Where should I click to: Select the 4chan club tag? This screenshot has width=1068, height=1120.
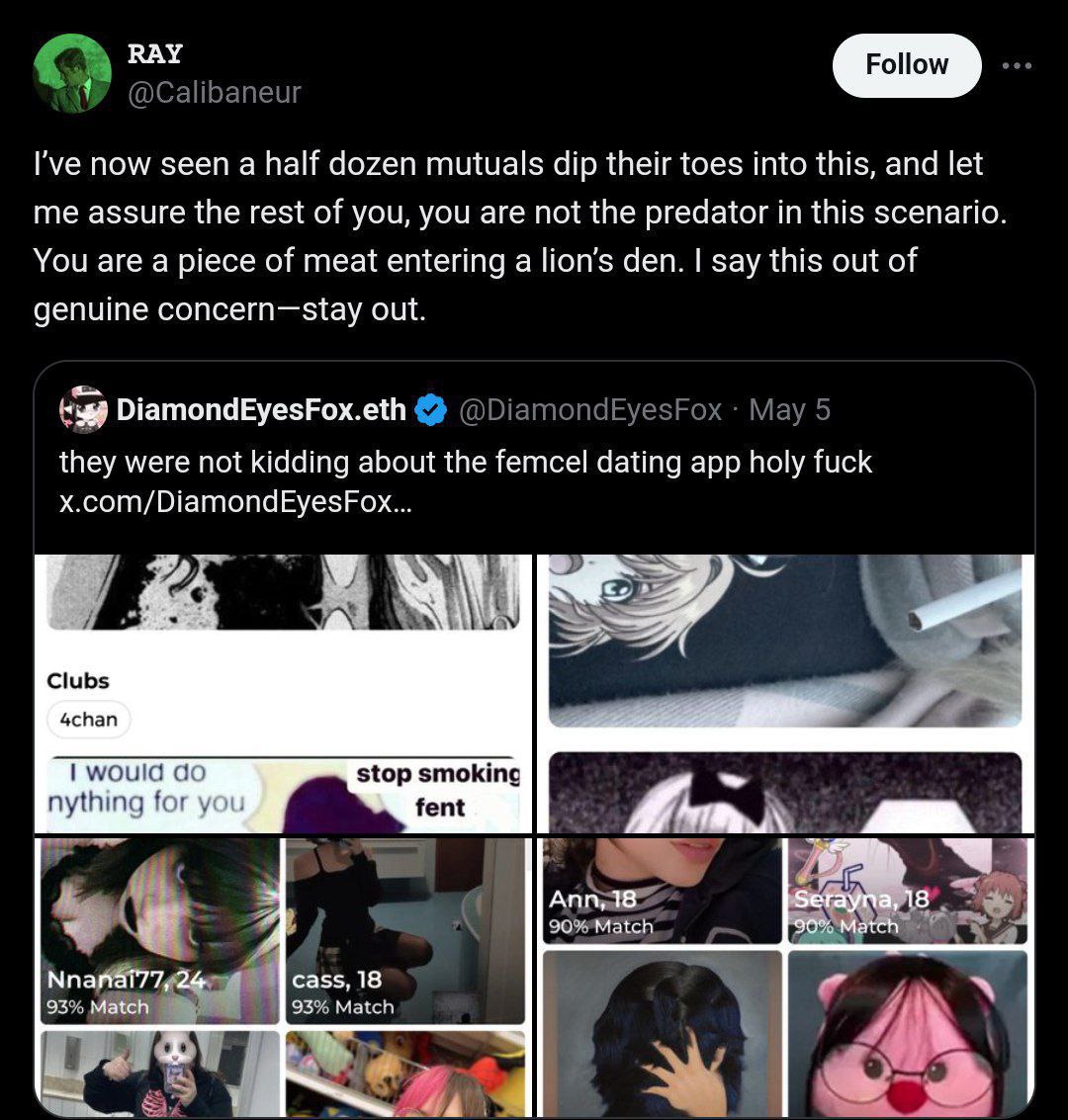[89, 720]
